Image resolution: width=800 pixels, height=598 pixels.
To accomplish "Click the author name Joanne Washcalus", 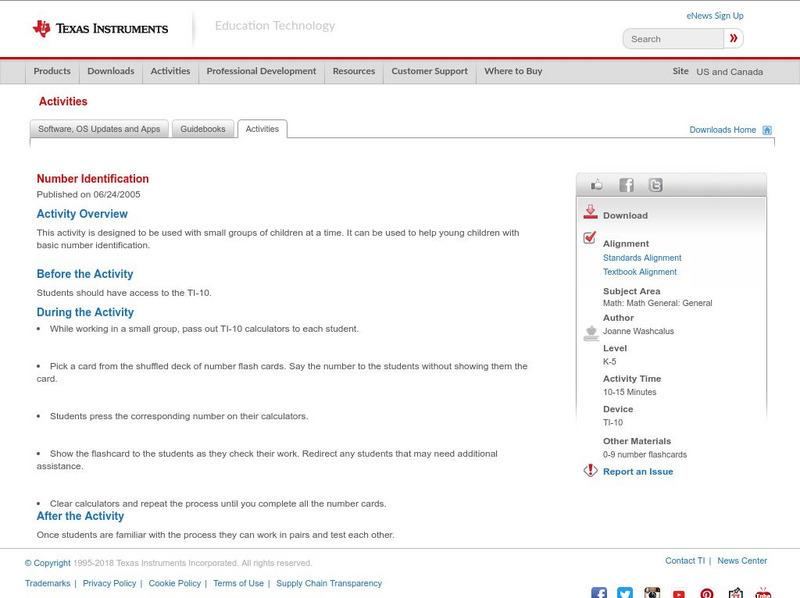I will click(x=638, y=331).
